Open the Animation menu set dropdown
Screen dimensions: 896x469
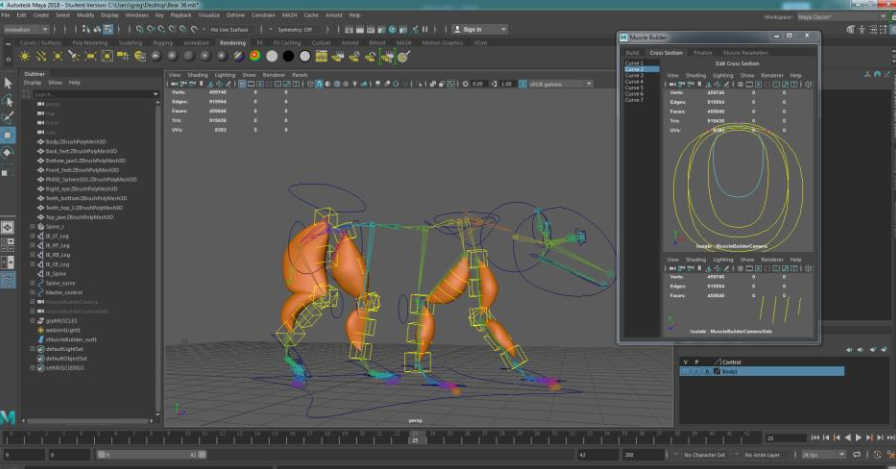pyautogui.click(x=26, y=29)
